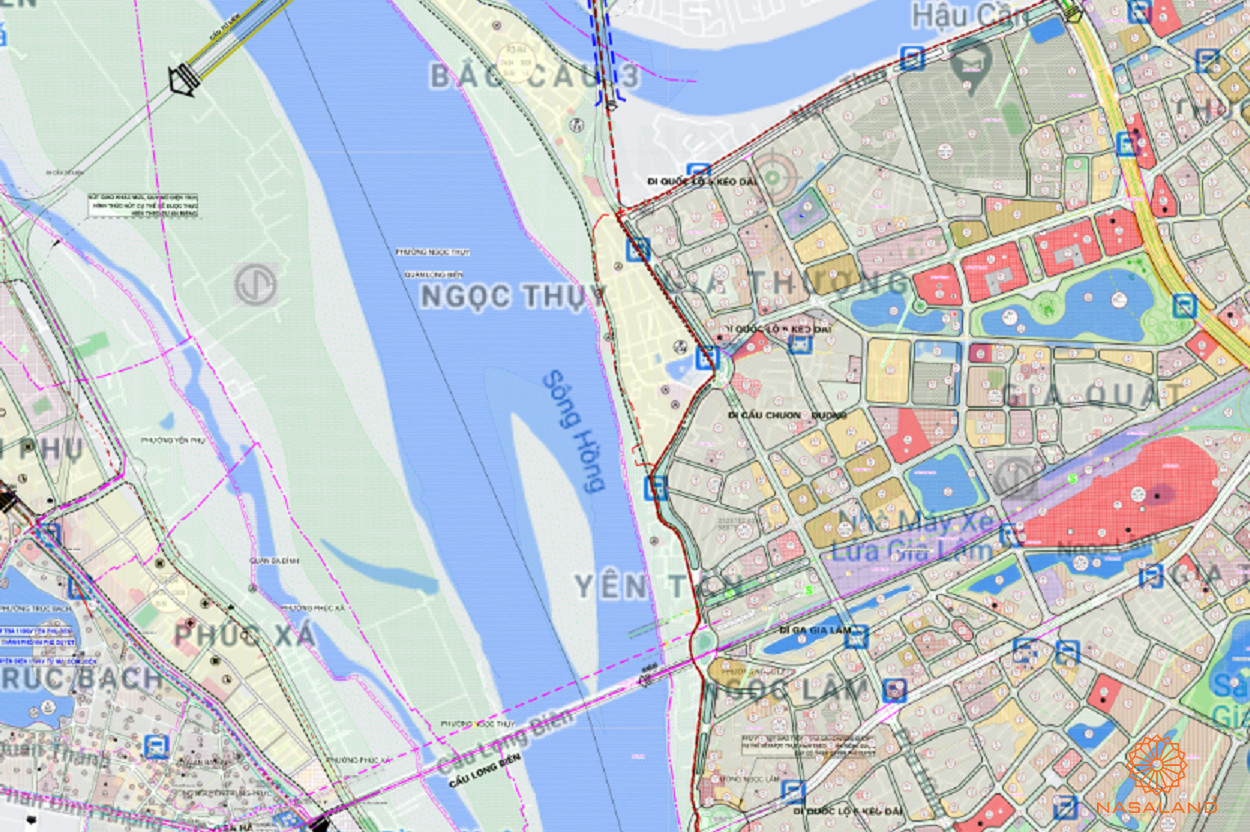Click the Nhà Máy Xe Lửa Gia Lâm label

pos(918,535)
